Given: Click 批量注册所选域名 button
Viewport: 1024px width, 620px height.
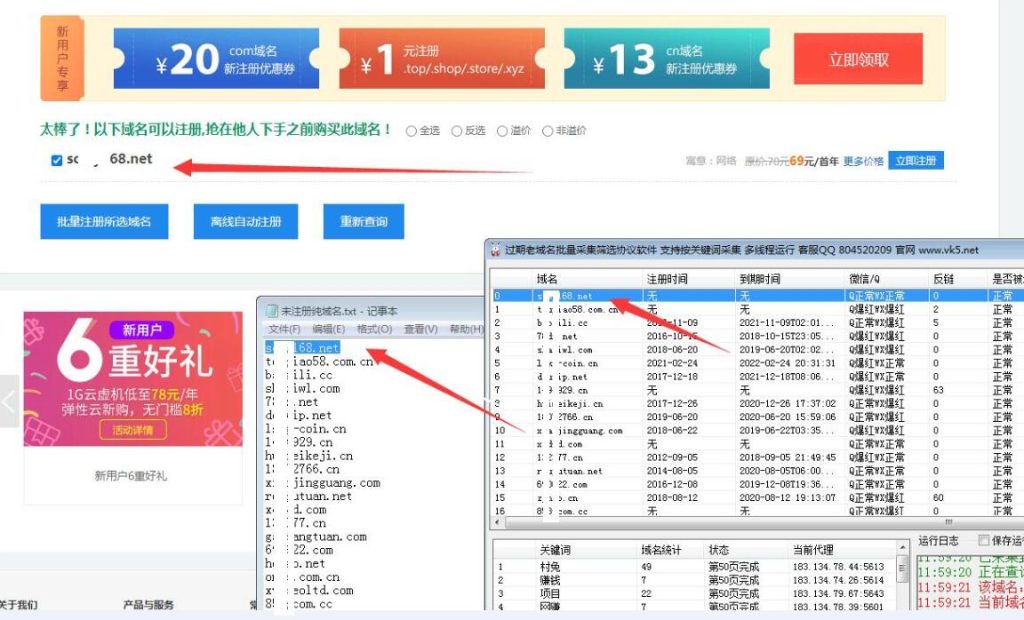Looking at the screenshot, I should (x=103, y=221).
